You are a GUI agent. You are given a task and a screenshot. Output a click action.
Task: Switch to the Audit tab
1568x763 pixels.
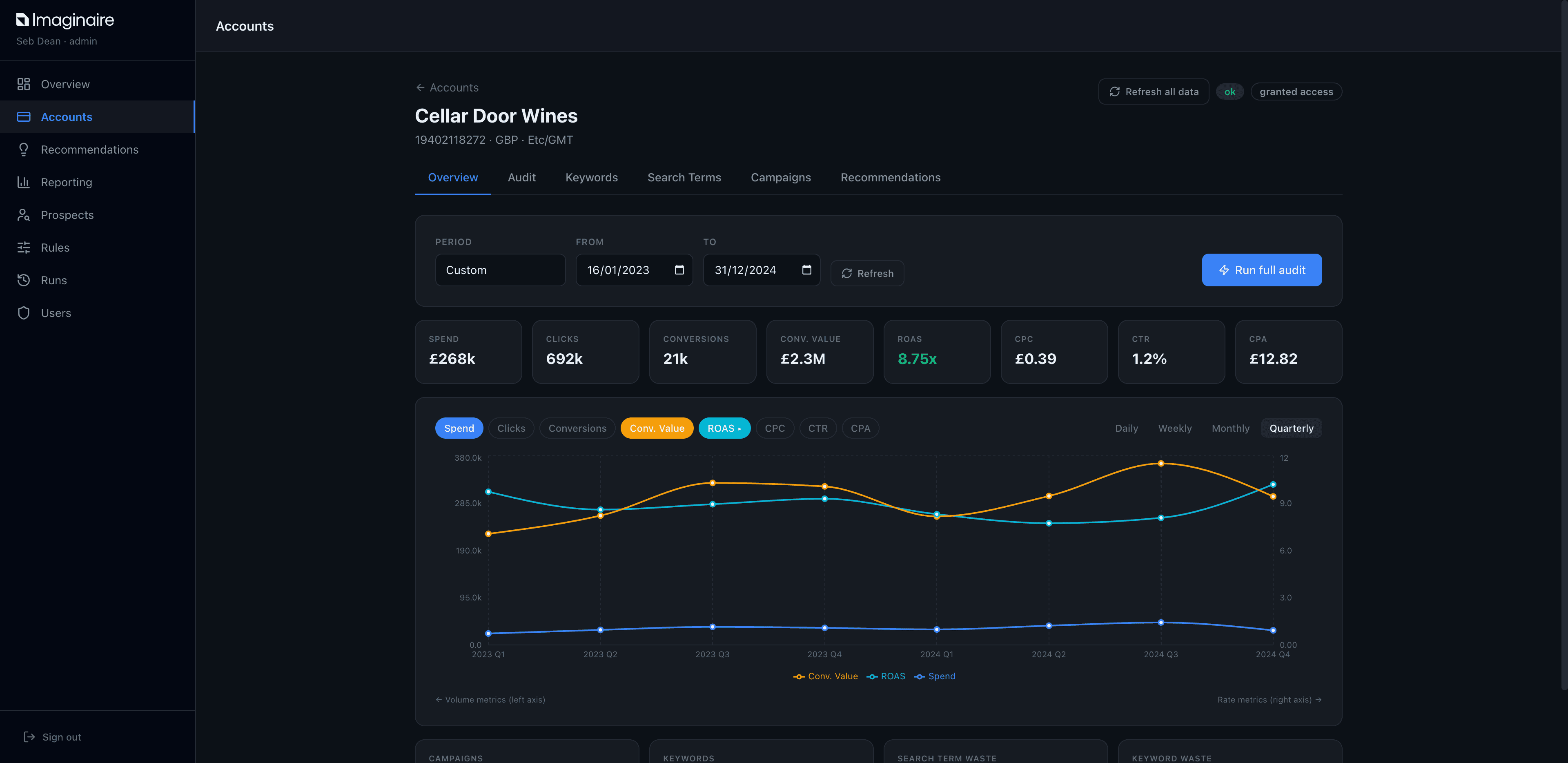[x=522, y=177]
